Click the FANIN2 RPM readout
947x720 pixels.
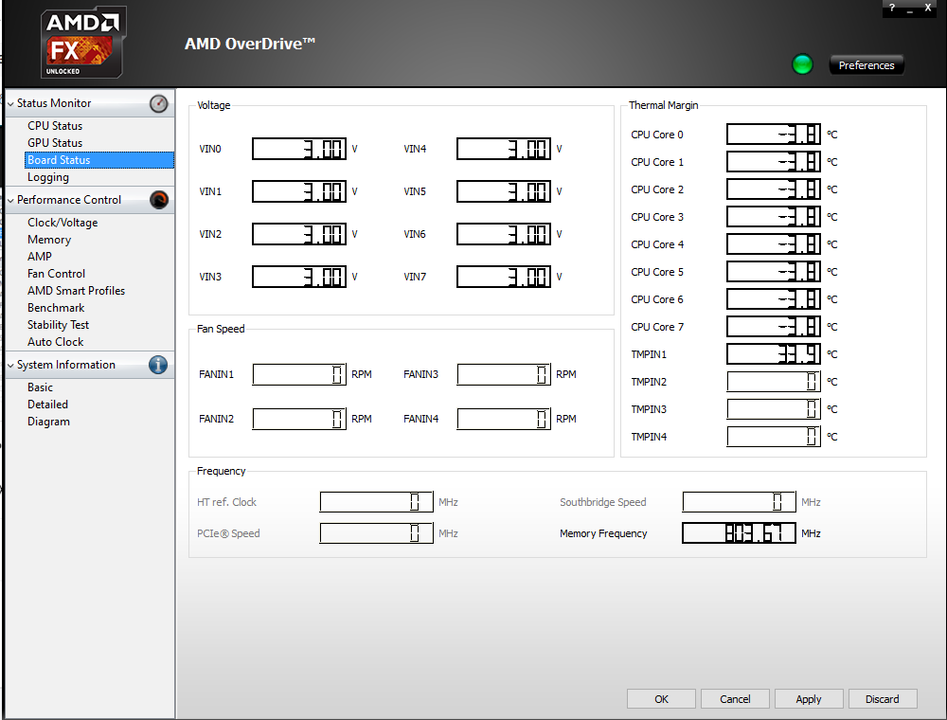click(299, 419)
